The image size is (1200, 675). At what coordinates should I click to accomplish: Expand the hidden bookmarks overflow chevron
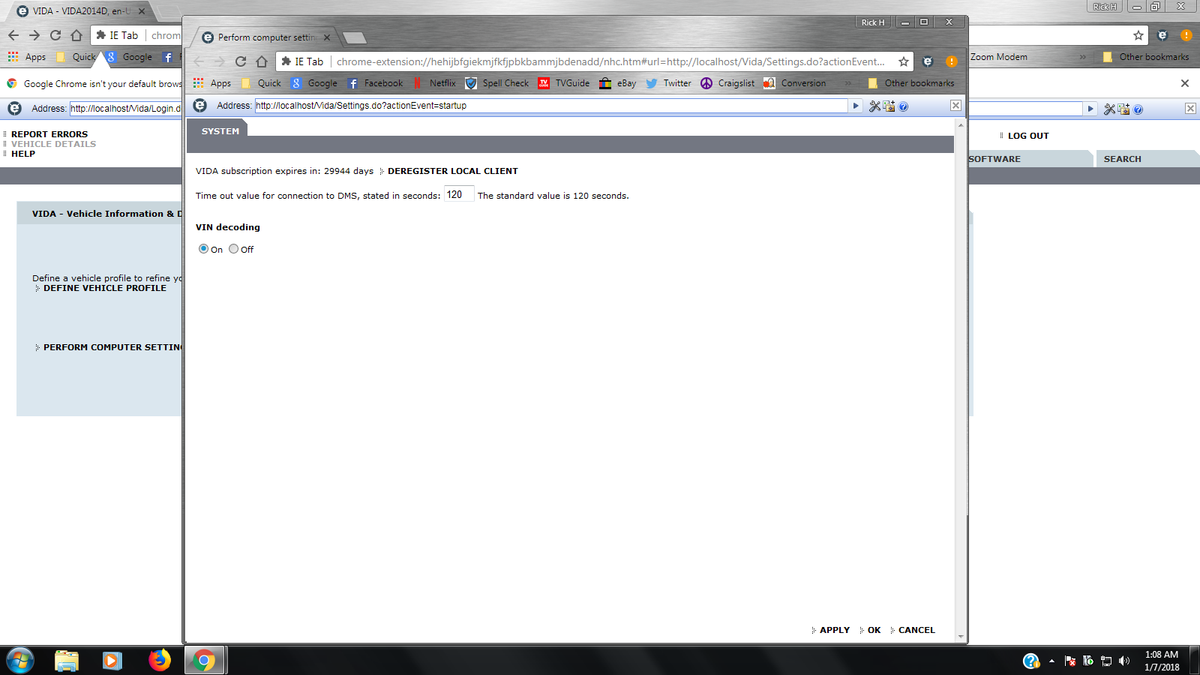point(848,83)
